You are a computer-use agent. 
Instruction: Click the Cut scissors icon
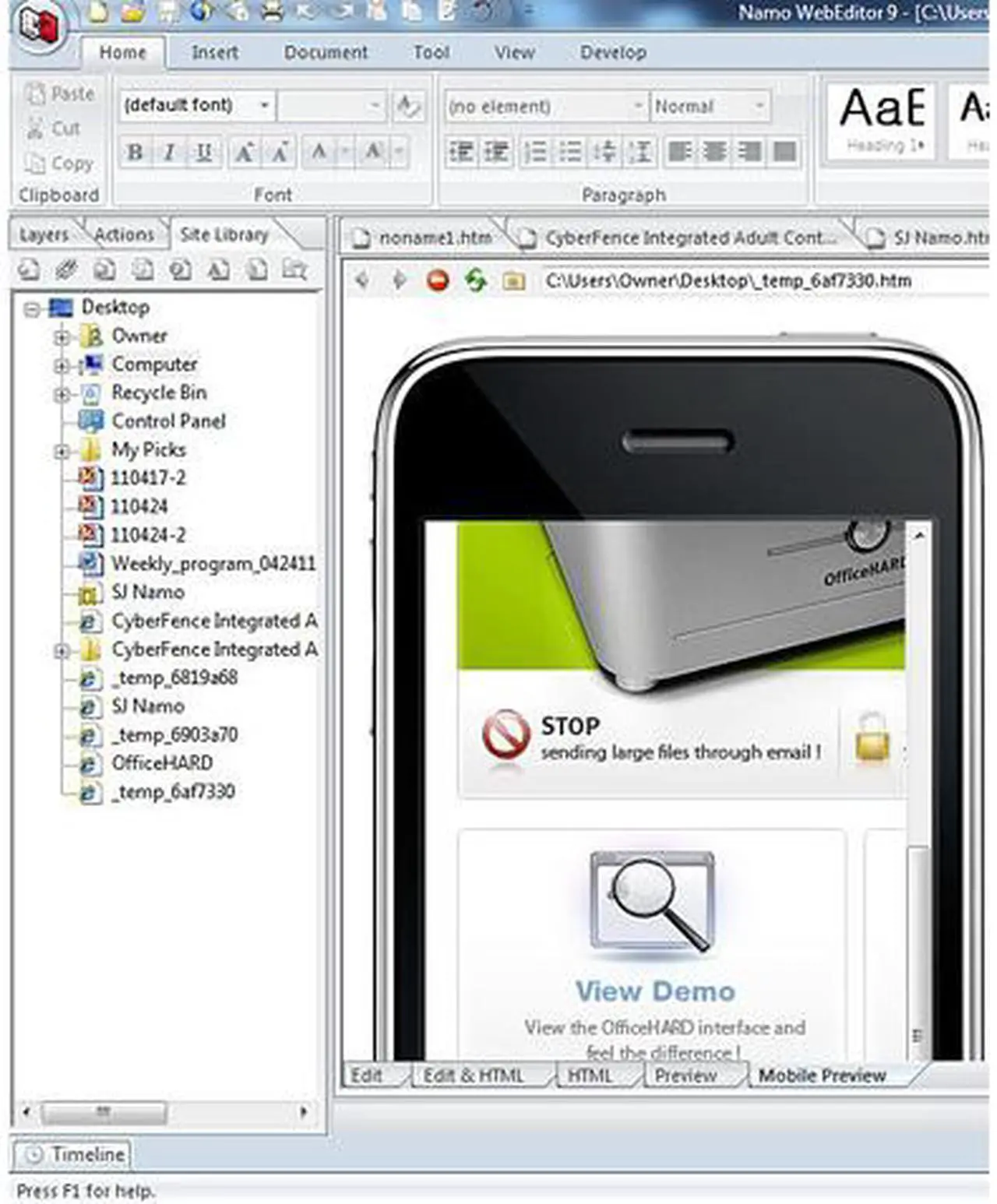36,128
